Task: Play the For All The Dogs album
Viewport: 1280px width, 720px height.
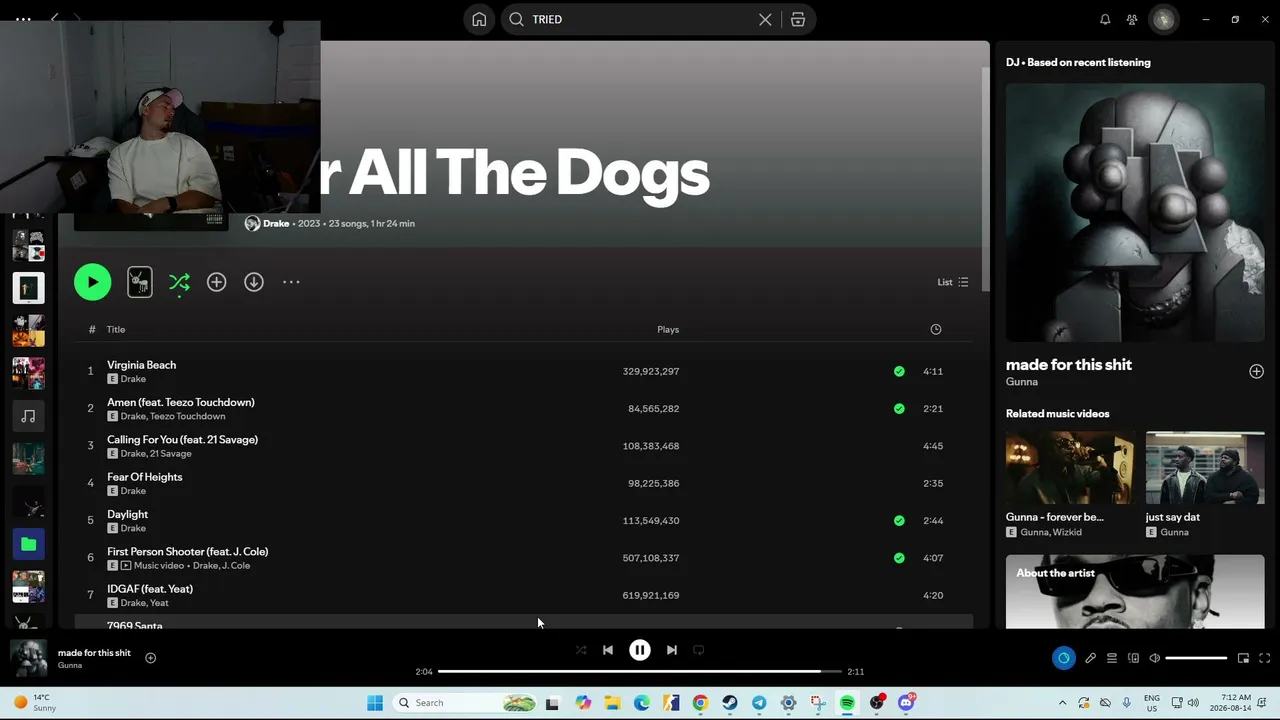Action: [x=92, y=282]
